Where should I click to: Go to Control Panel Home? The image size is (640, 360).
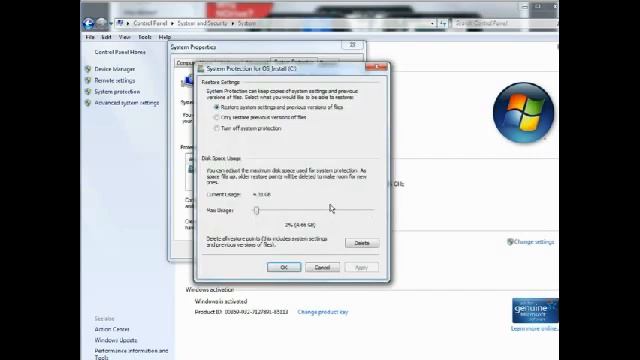[120, 52]
